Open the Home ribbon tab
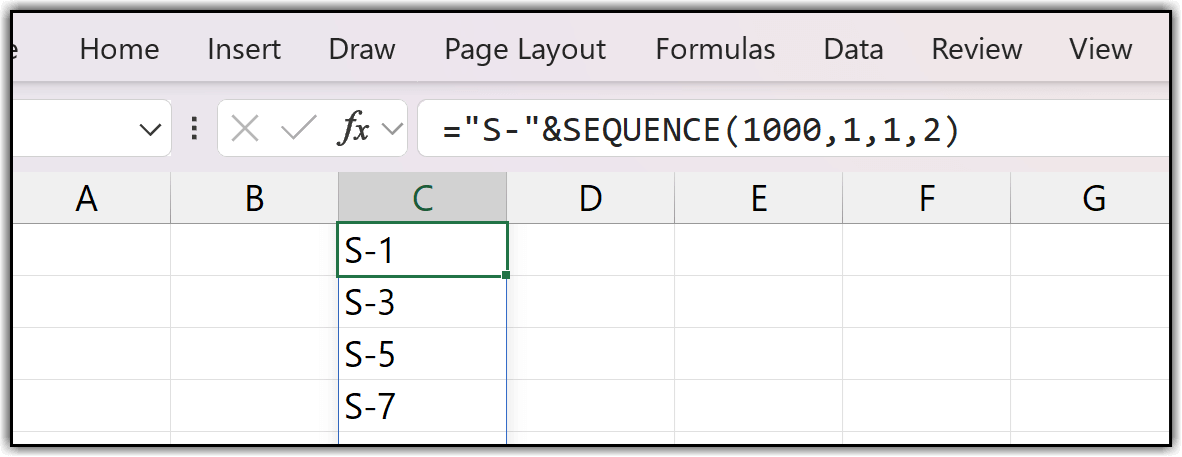 pyautogui.click(x=119, y=49)
